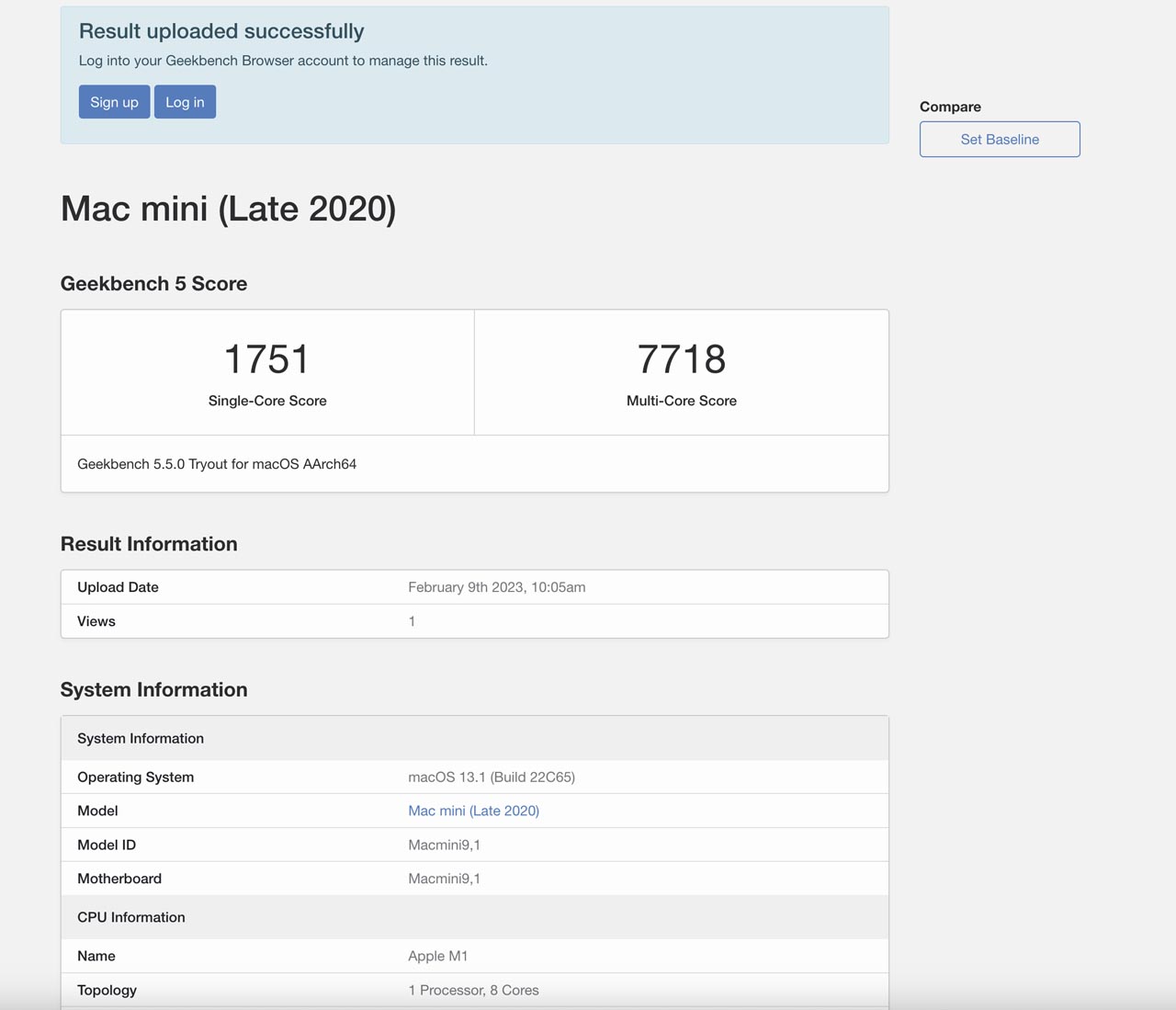Click the Geekbench 5.5.0 Tryout version text
Viewport: 1176px width, 1010px height.
click(x=217, y=464)
